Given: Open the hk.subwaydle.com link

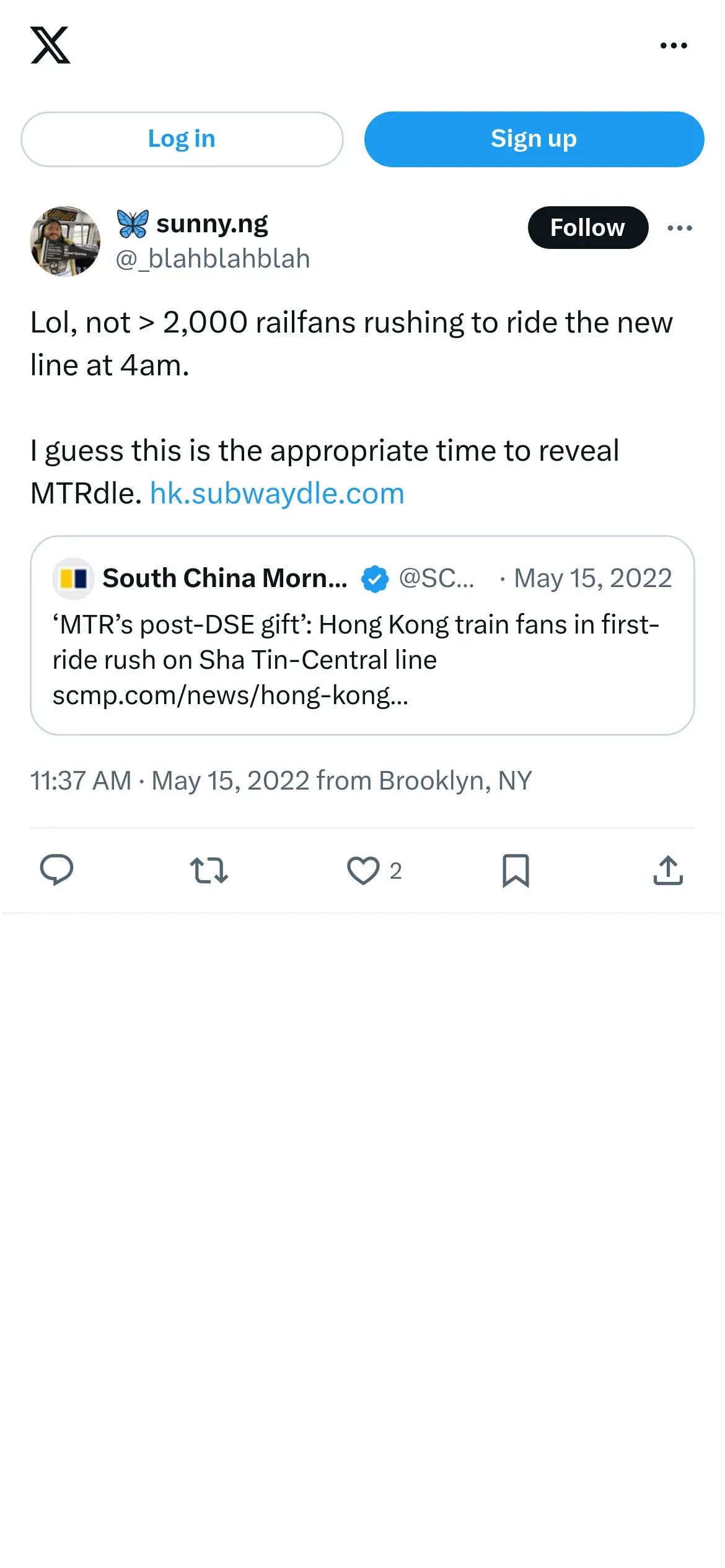Looking at the screenshot, I should pyautogui.click(x=277, y=494).
